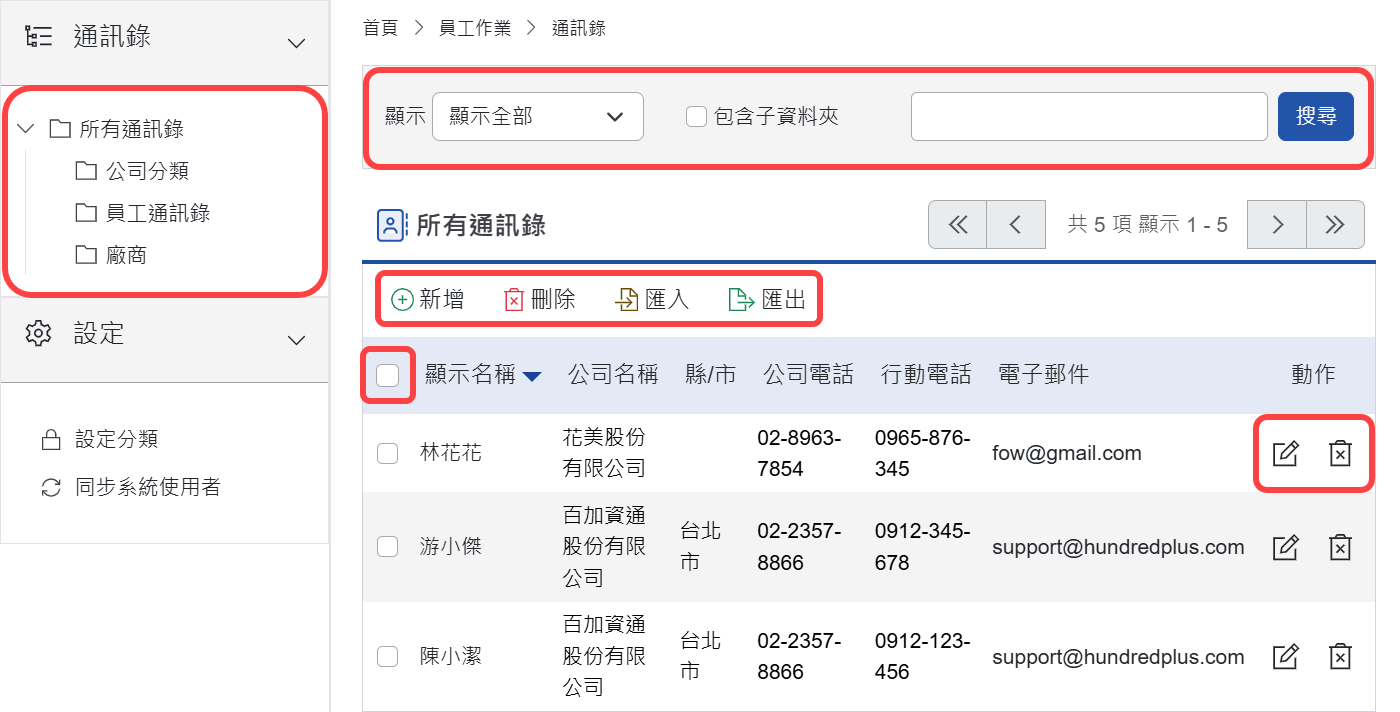The image size is (1400, 712).
Task: Click phone number 02-8963-7854
Action: pos(799,453)
